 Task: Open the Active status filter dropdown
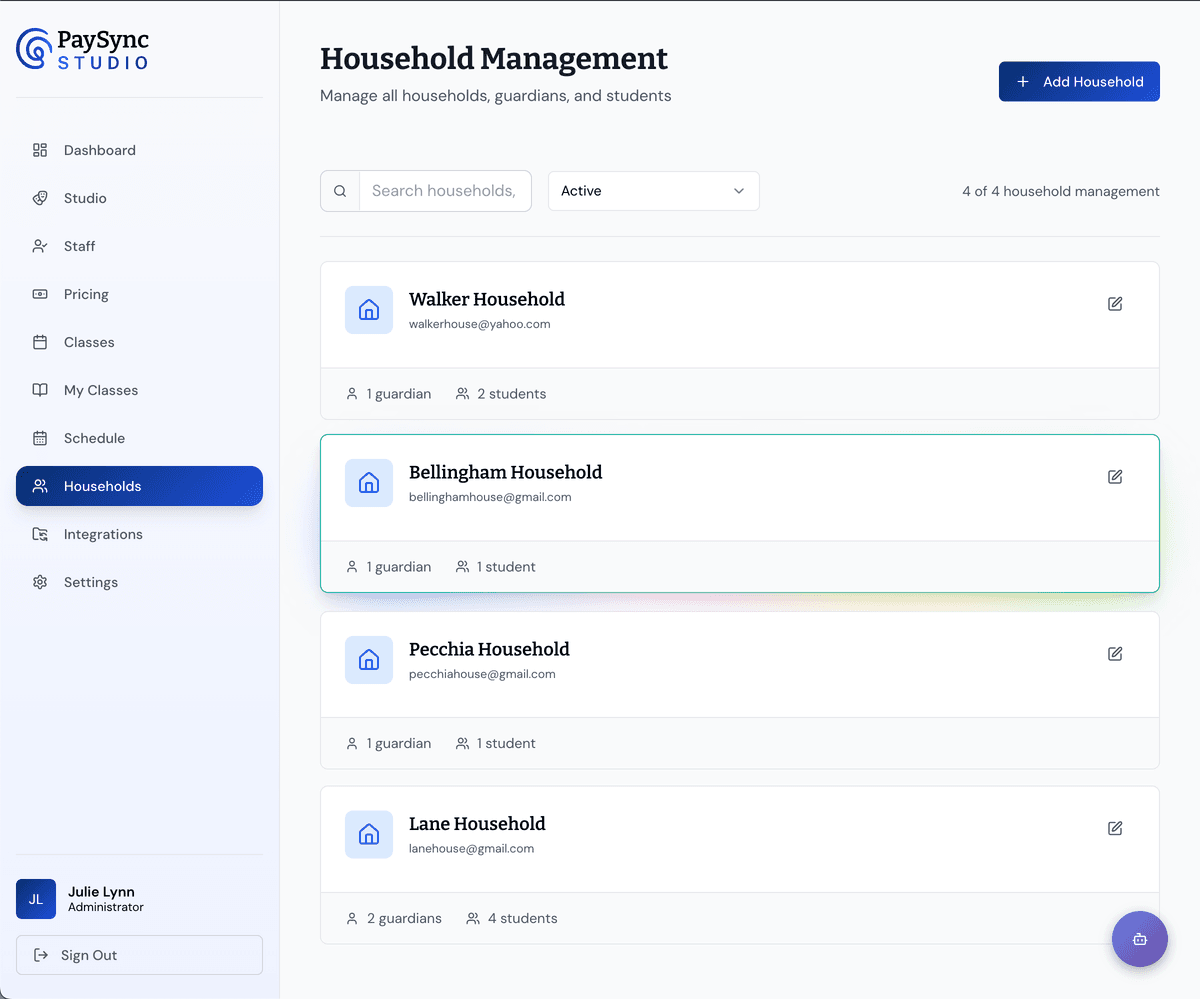[653, 190]
